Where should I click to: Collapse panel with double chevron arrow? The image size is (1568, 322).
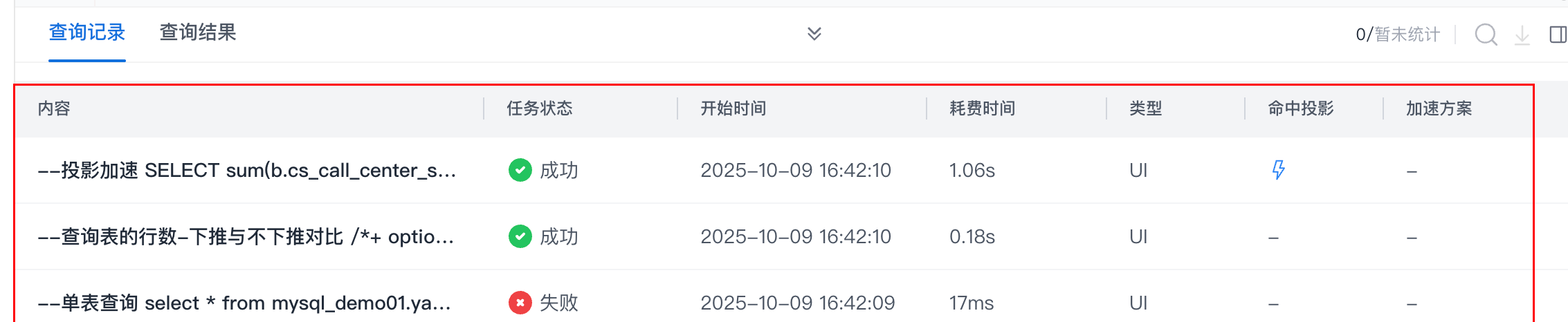pyautogui.click(x=814, y=34)
